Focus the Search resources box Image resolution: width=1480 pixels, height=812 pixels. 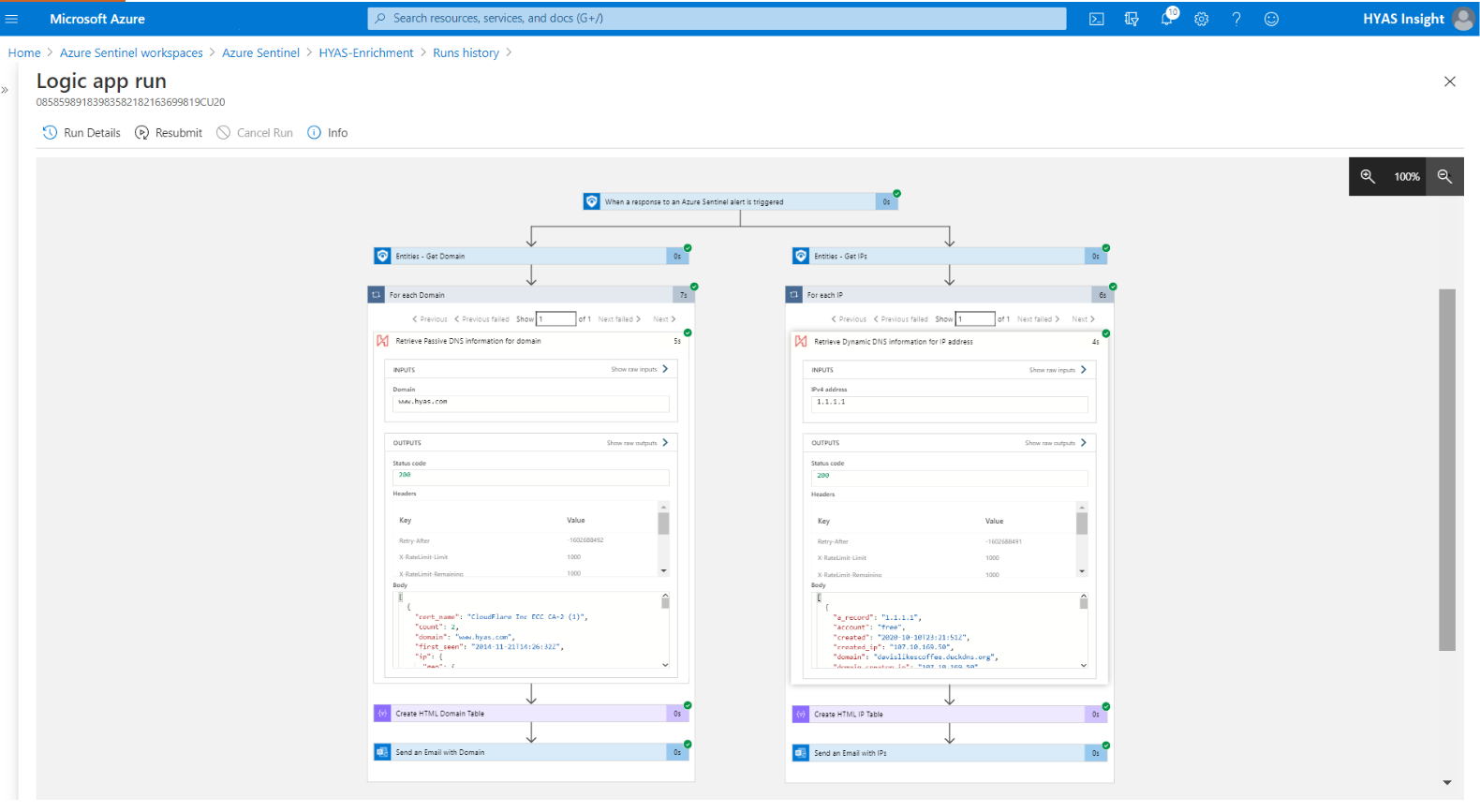(717, 19)
